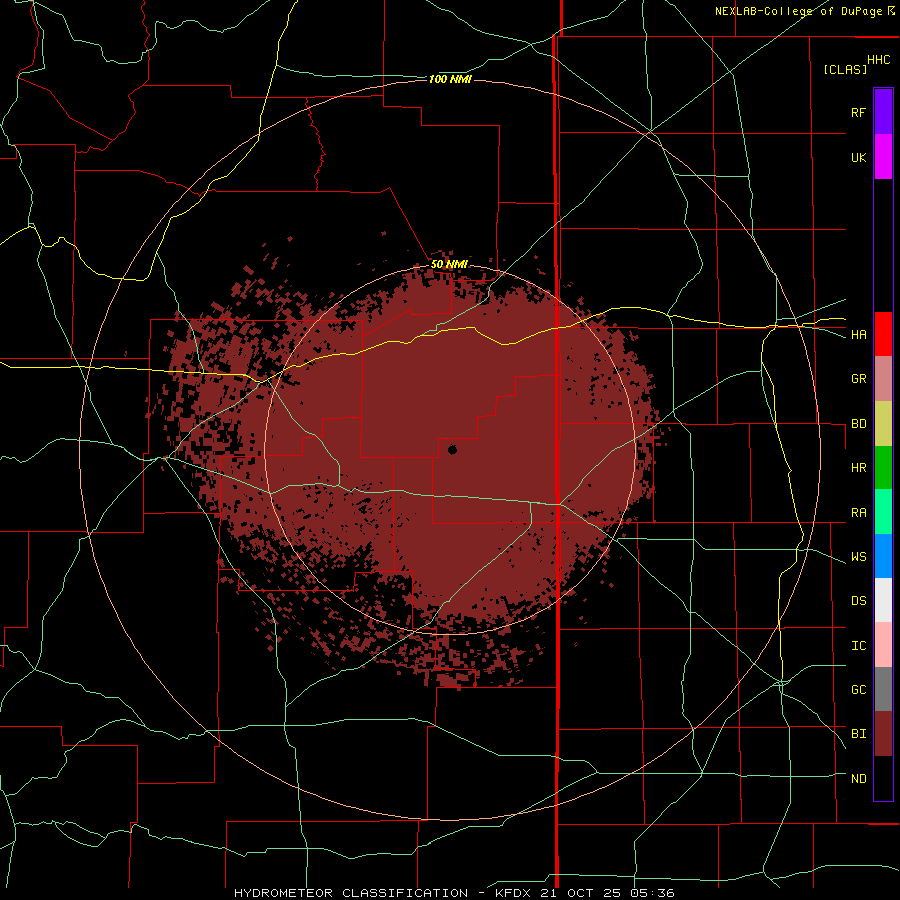
Task: Click the GR legend label
Action: click(x=858, y=379)
